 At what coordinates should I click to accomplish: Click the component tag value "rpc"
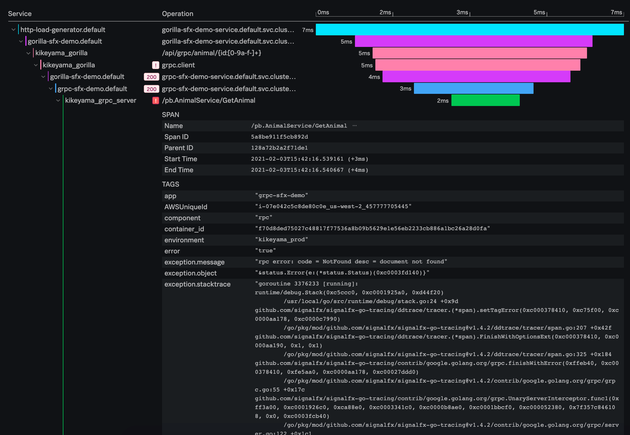point(264,218)
